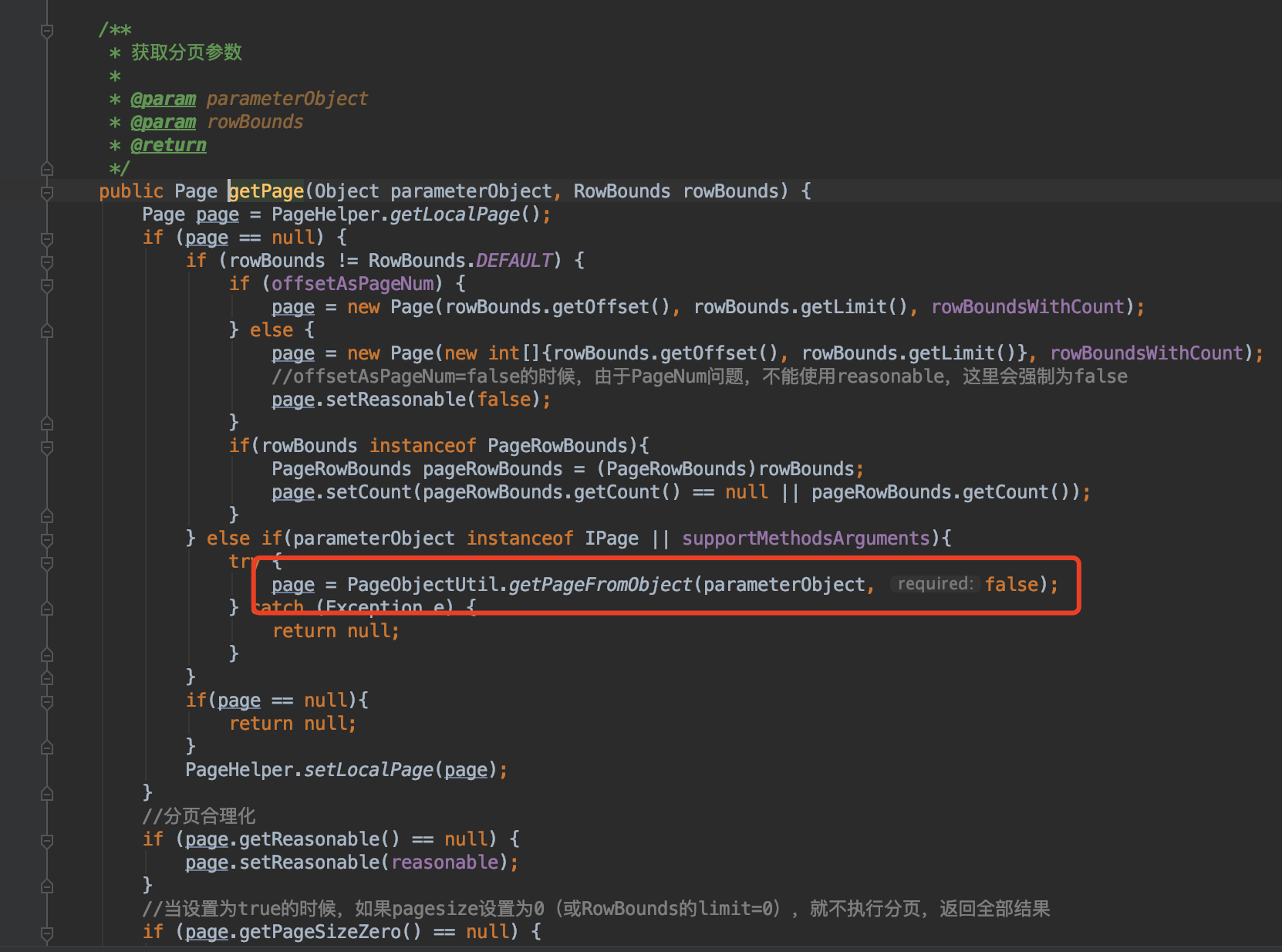Click the supportMethodsArguments field
Image resolution: width=1282 pixels, height=952 pixels.
click(x=806, y=538)
